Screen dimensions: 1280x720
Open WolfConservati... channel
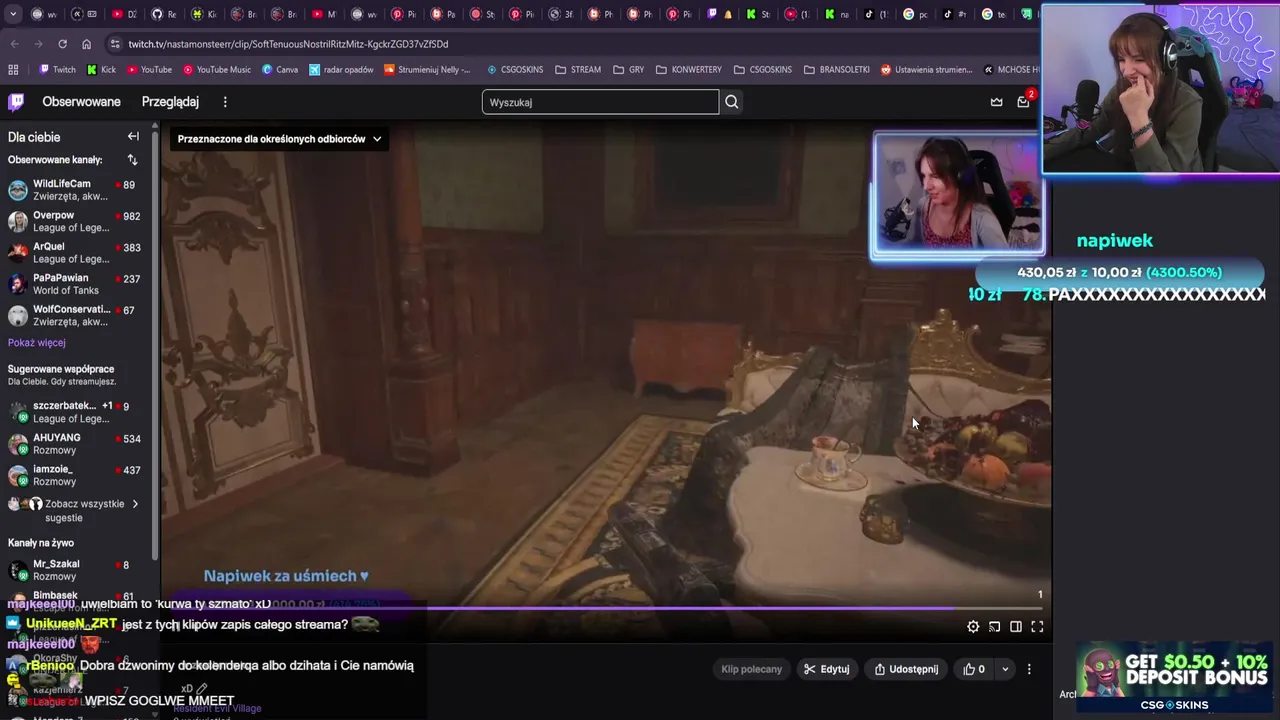tap(76, 316)
